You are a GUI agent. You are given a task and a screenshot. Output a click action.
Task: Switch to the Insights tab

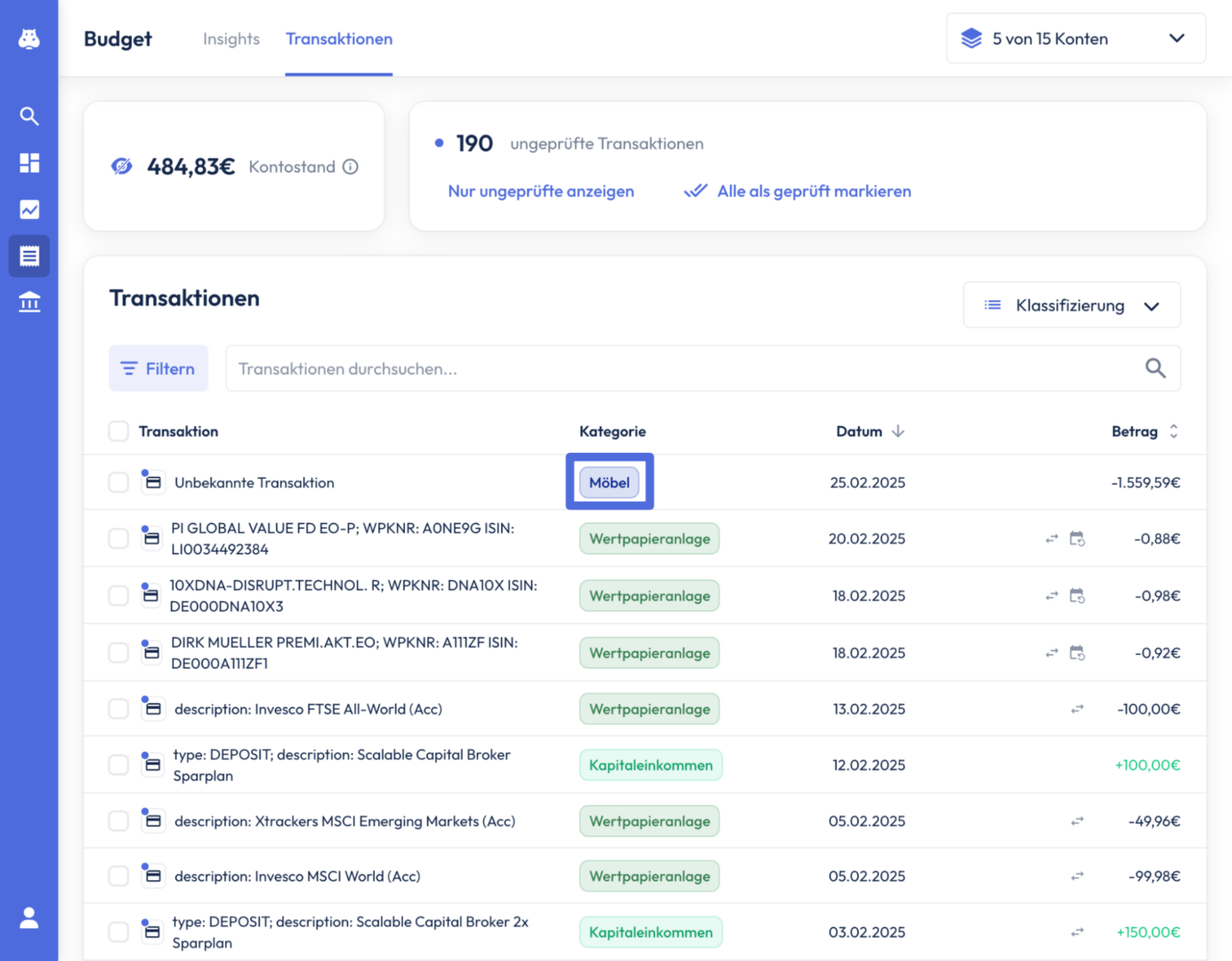pos(231,38)
